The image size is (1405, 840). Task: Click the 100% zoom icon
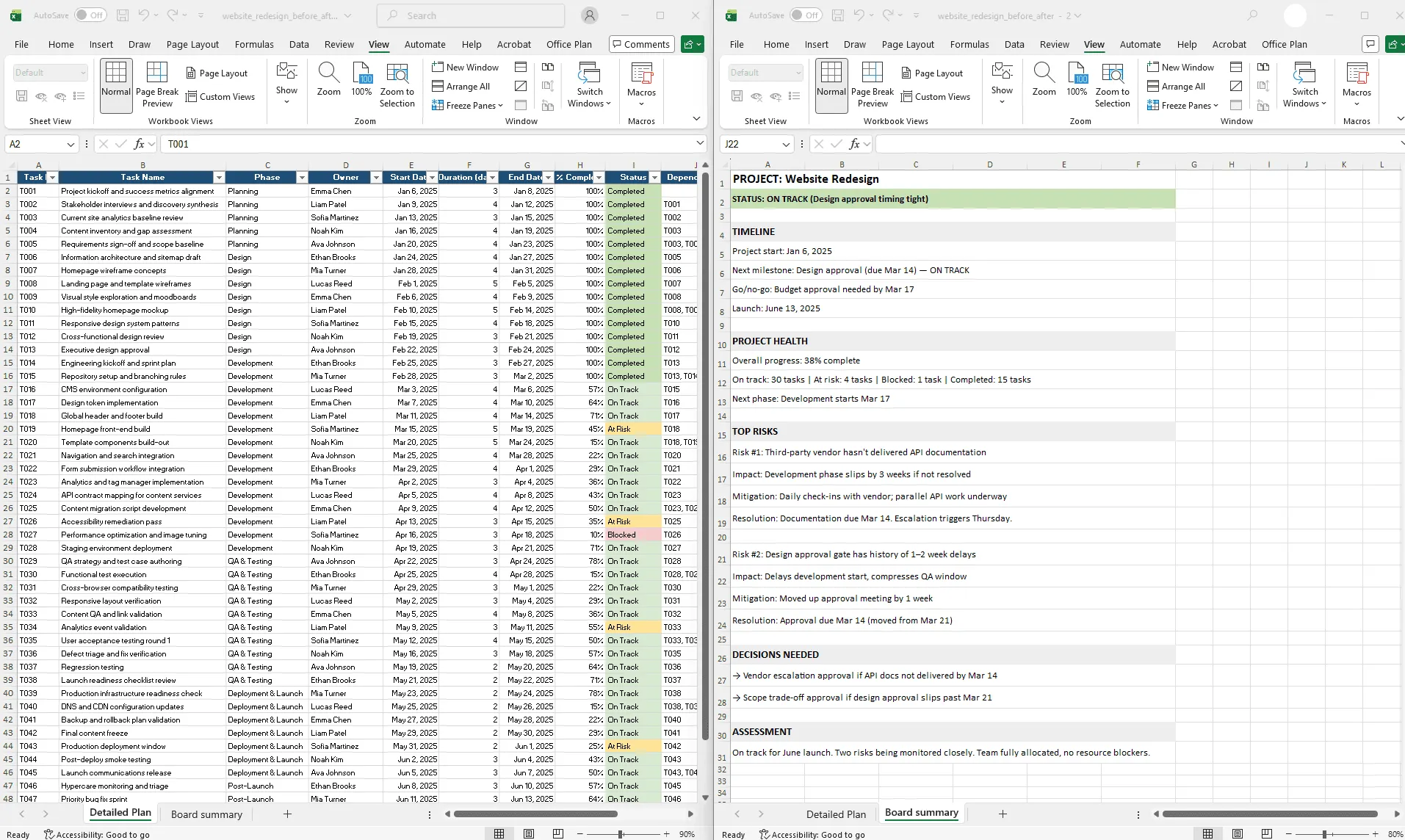point(361,81)
